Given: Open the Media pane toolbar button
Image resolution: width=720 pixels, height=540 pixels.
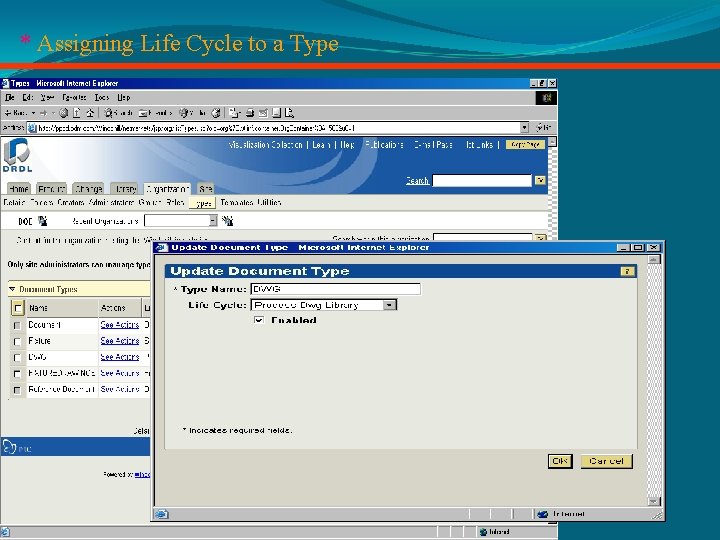Looking at the screenshot, I should coord(192,113).
